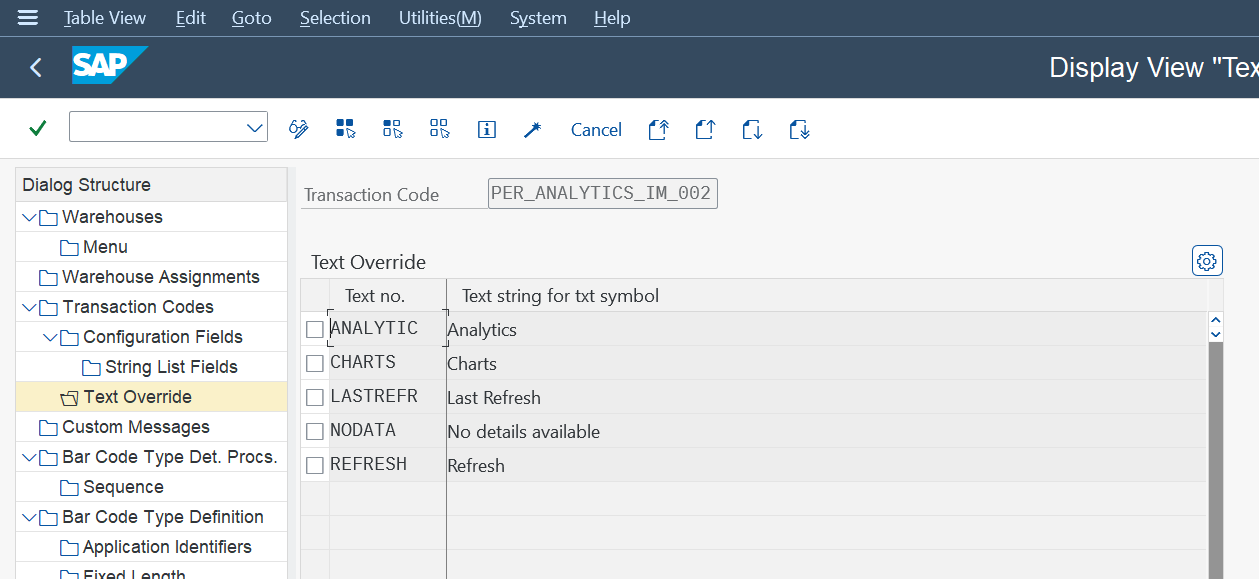1259x579 pixels.
Task: Go to next page icon
Action: pyautogui.click(x=752, y=129)
